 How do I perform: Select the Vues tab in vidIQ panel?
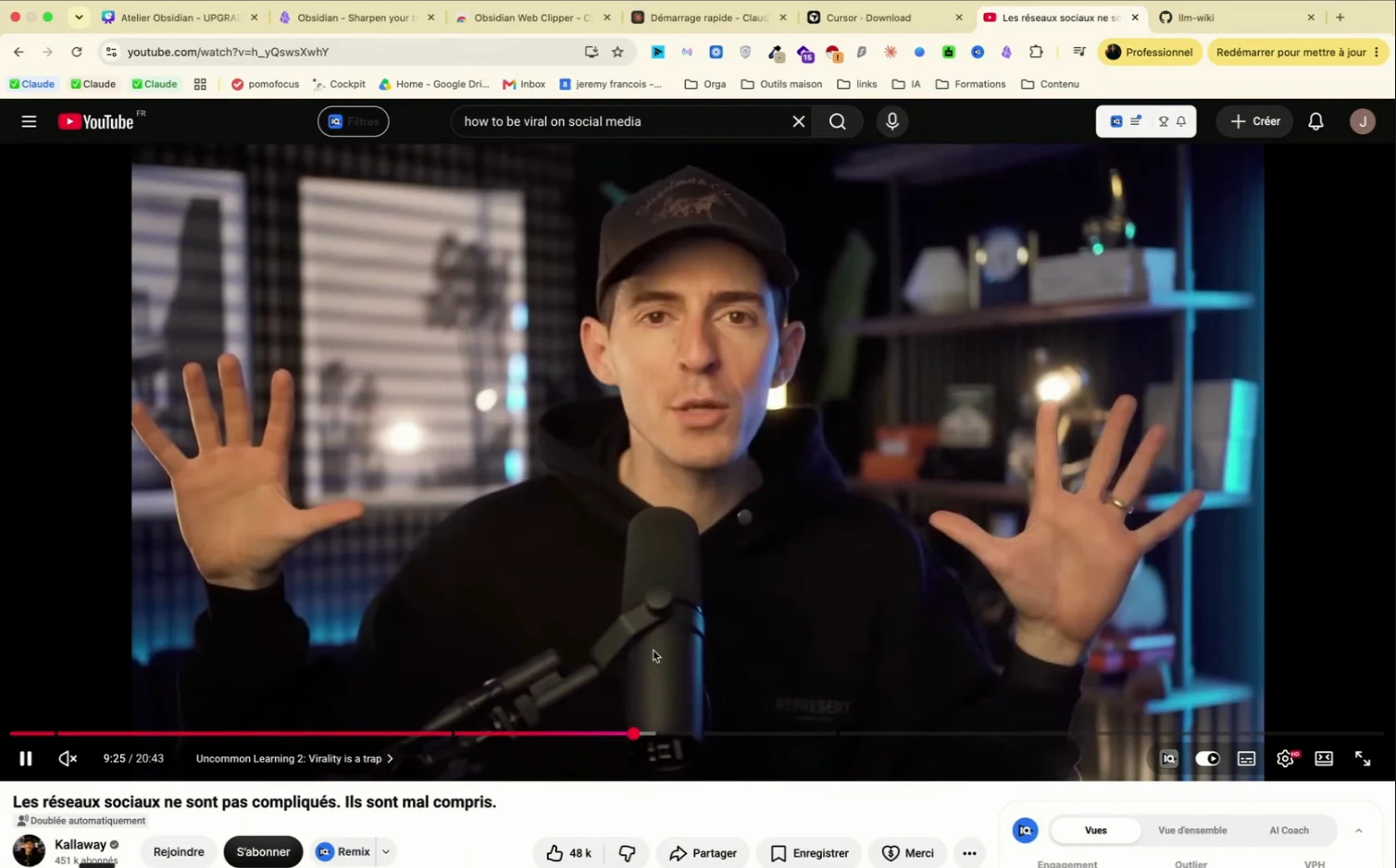(1096, 830)
